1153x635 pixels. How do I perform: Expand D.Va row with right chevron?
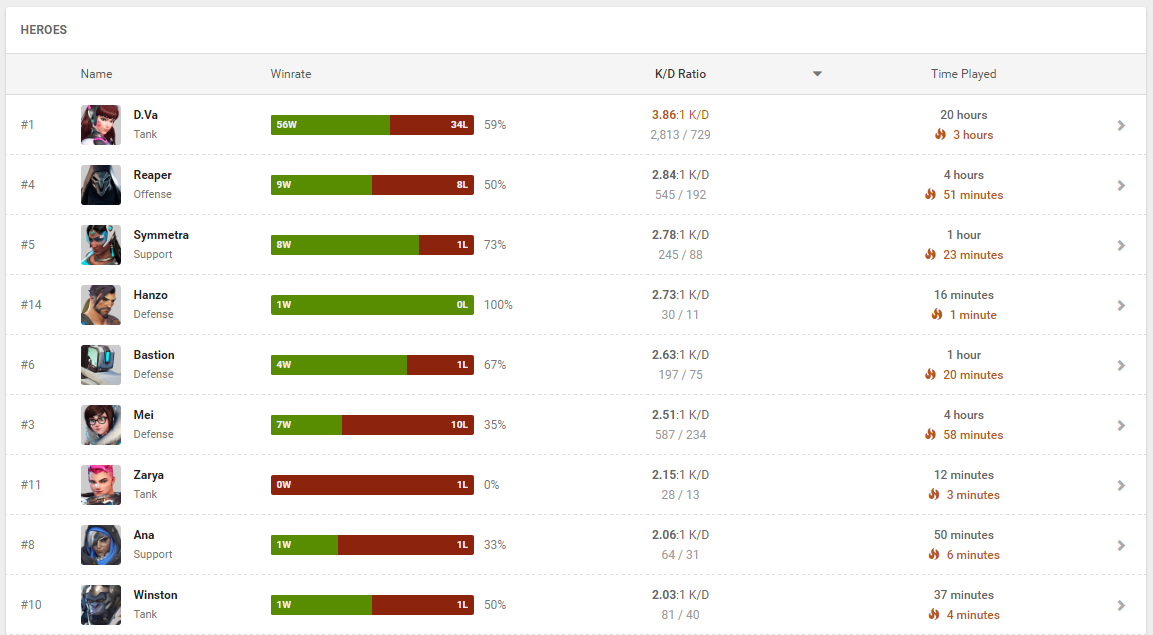point(1121,126)
